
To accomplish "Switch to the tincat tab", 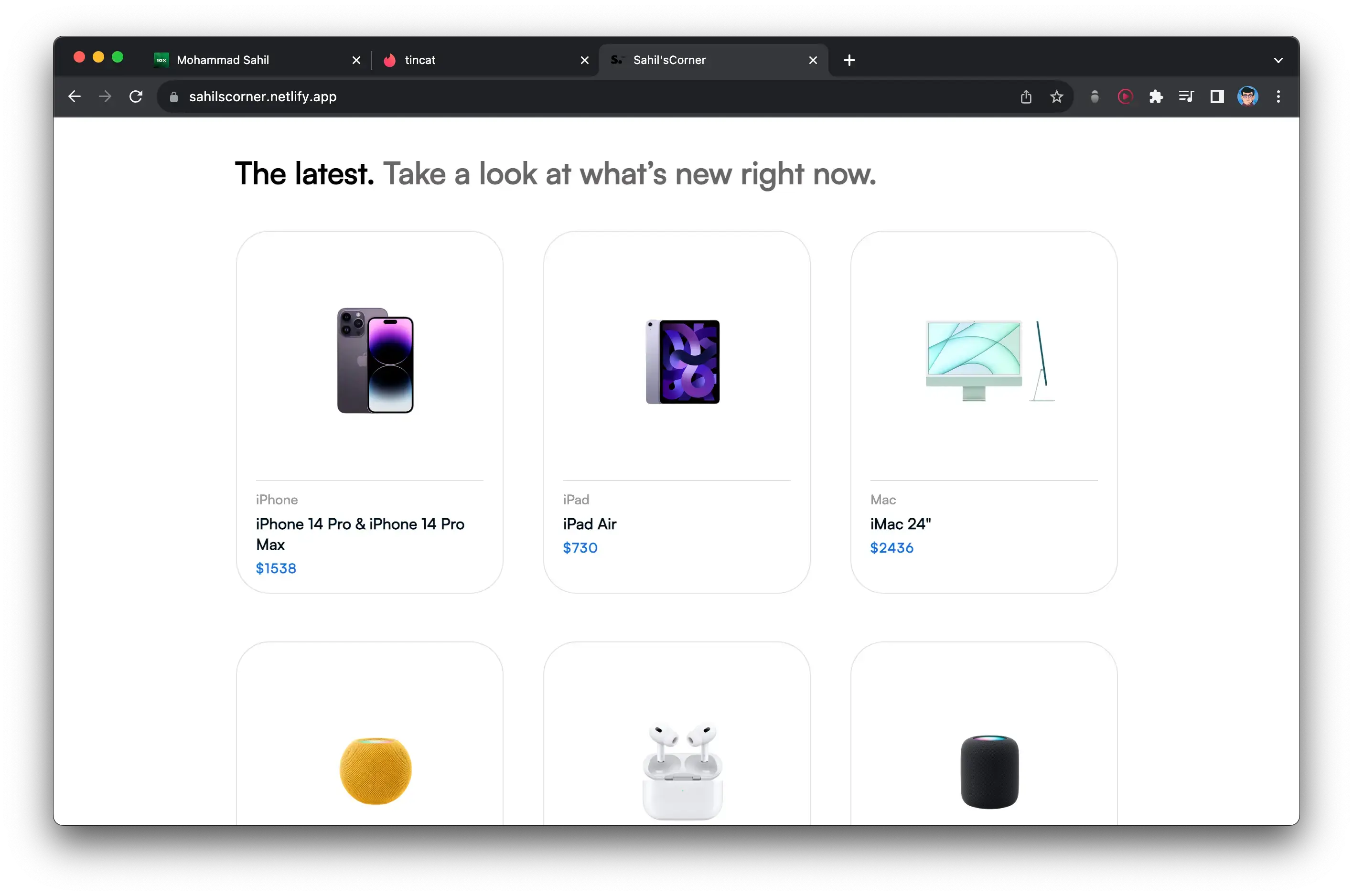I will coord(485,60).
